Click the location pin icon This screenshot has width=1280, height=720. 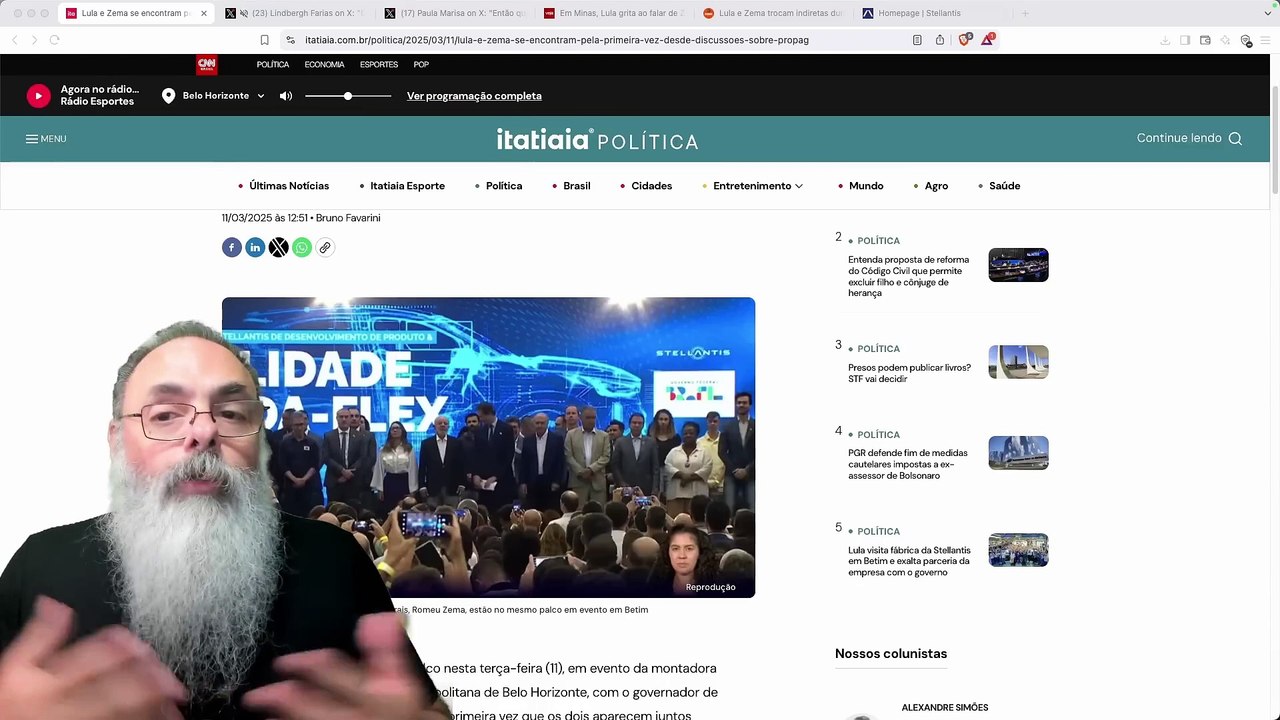(168, 96)
